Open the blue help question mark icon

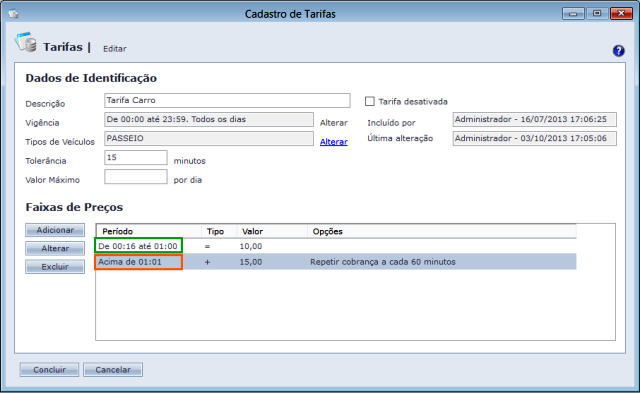(618, 51)
